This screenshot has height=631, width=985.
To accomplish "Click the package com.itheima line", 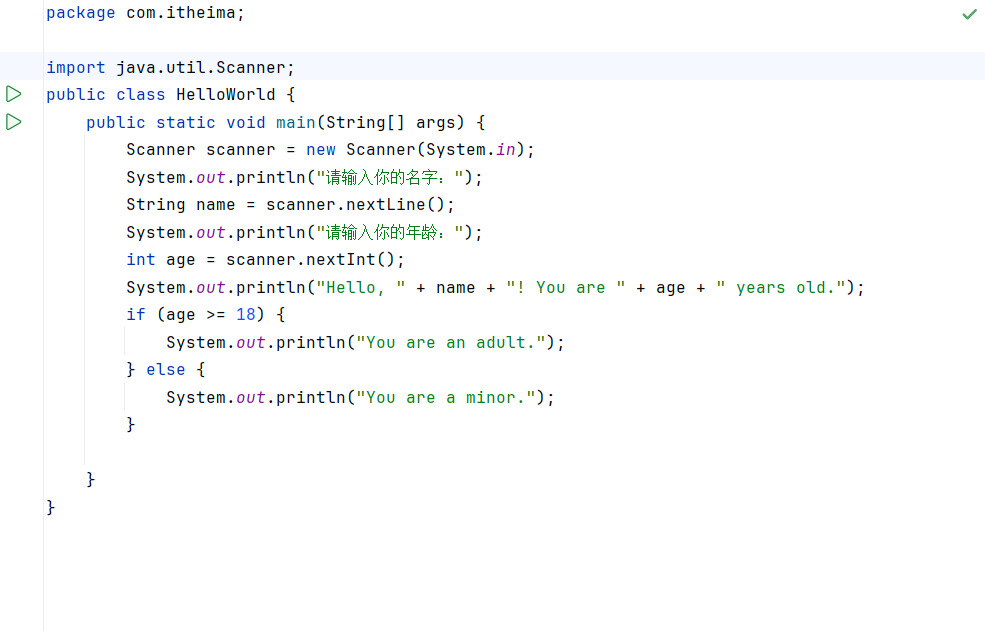I will coord(145,13).
